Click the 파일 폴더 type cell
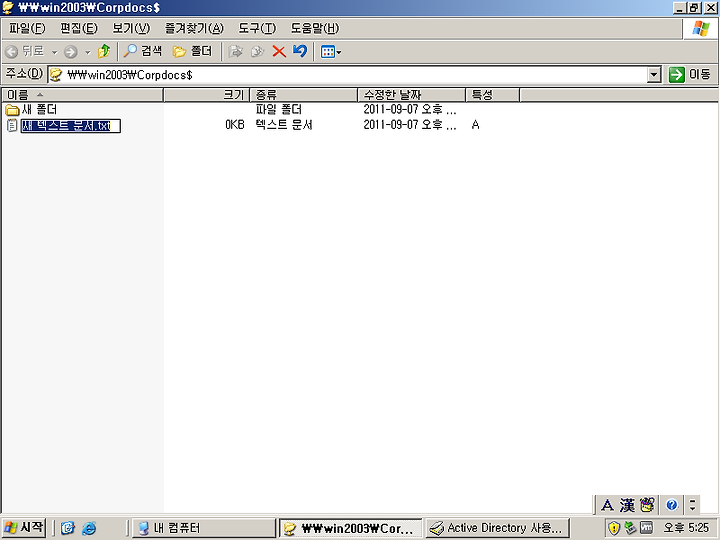This screenshot has height=540, width=720. [279, 109]
